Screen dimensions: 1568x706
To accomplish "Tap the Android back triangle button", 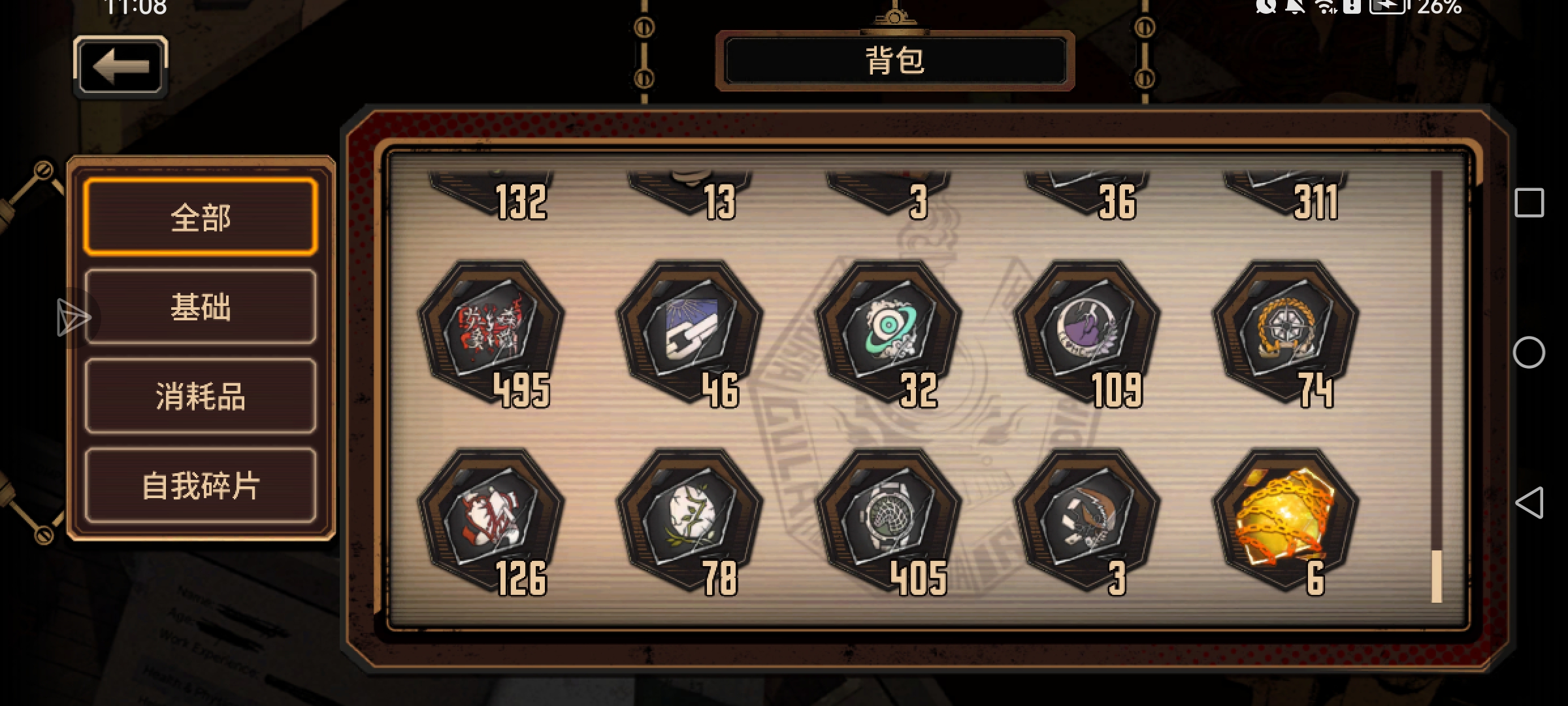I will point(1529,503).
